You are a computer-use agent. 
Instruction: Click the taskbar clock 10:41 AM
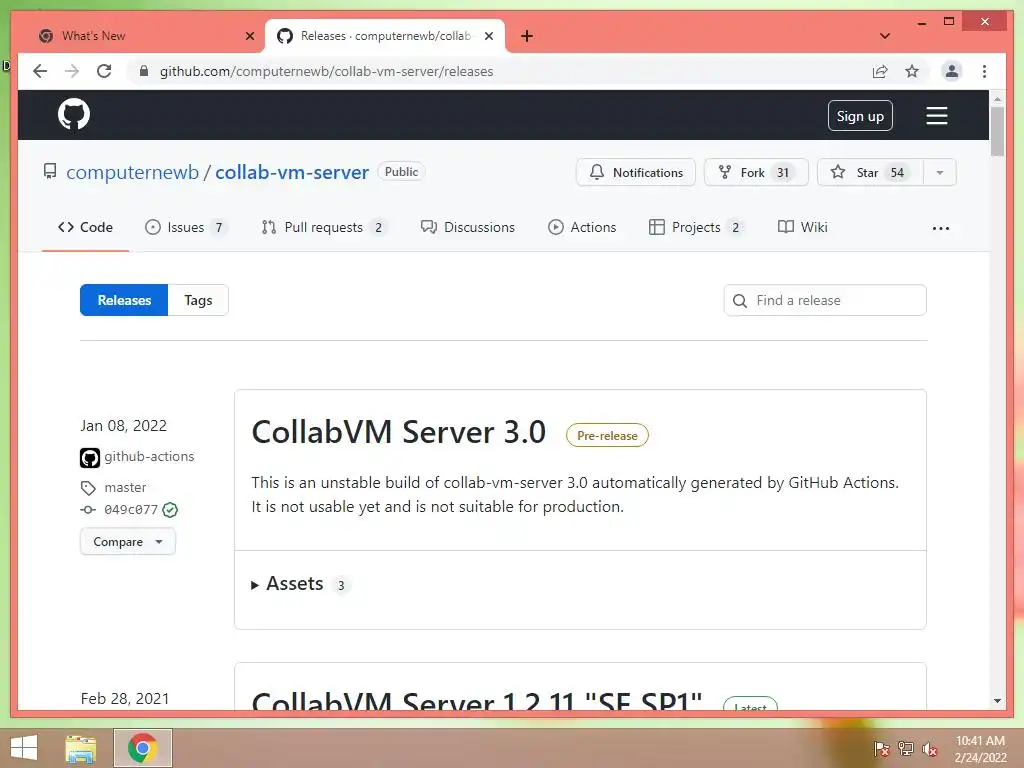coord(980,741)
